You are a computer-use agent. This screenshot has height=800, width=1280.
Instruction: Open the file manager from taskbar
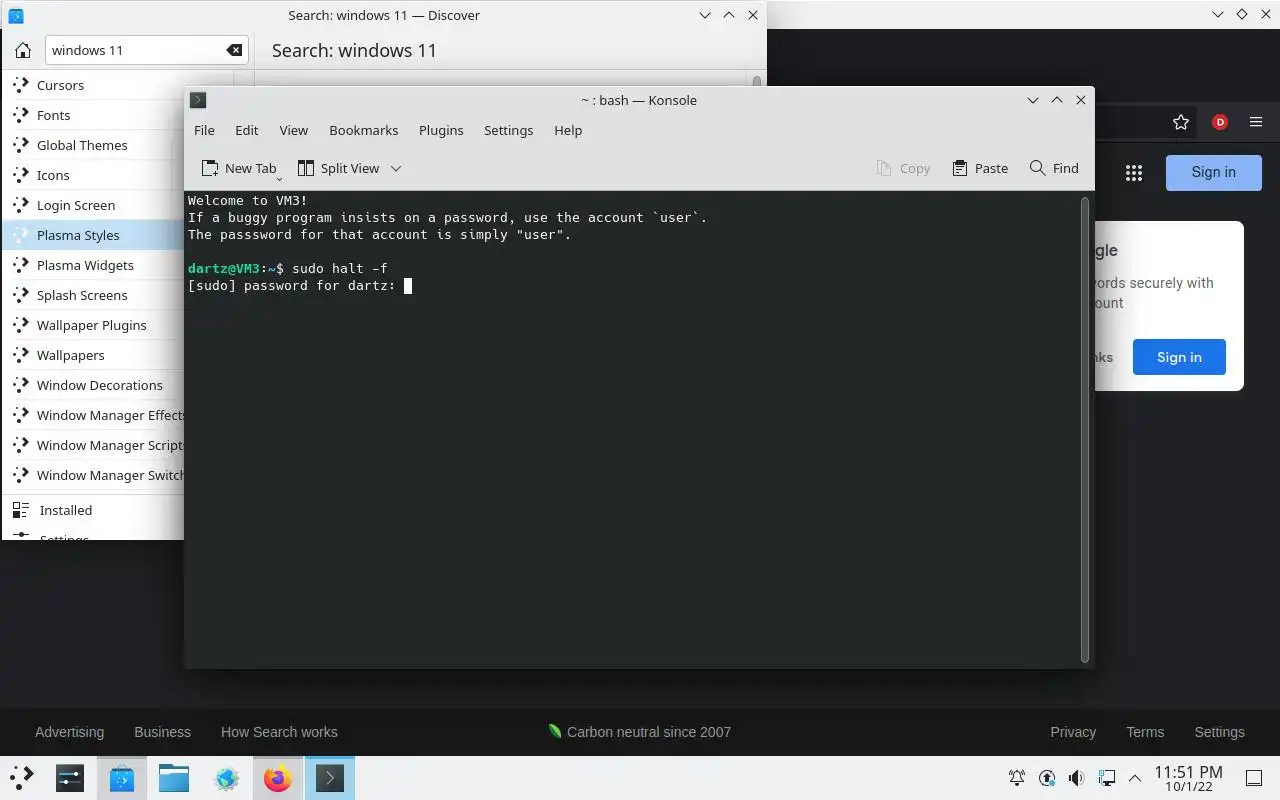click(174, 778)
